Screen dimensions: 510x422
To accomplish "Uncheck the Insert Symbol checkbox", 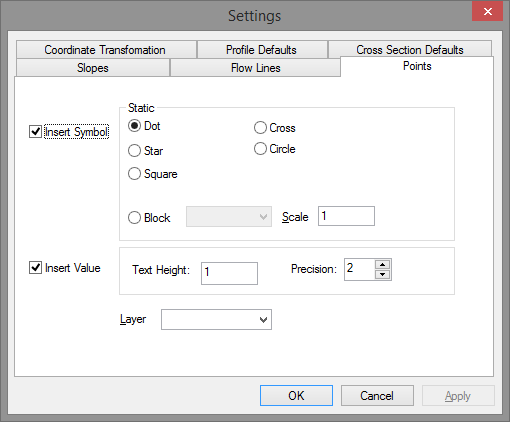I will click(35, 132).
